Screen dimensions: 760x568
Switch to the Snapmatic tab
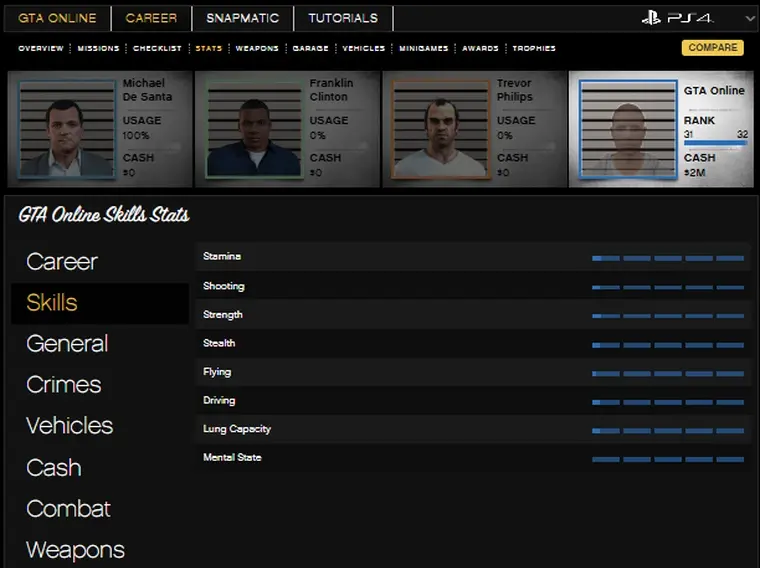(x=244, y=18)
